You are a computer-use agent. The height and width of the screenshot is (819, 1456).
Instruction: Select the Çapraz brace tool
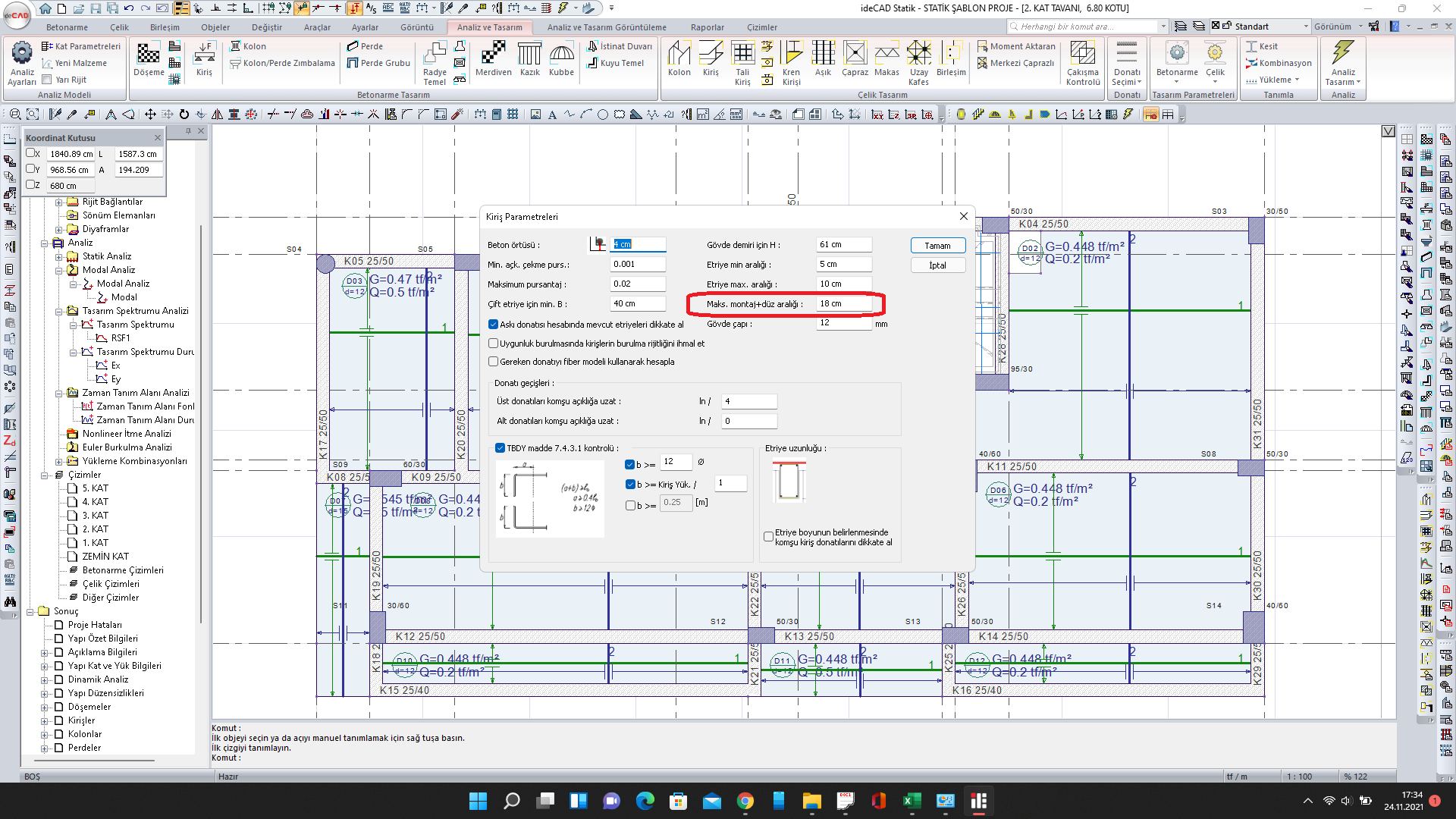[855, 59]
